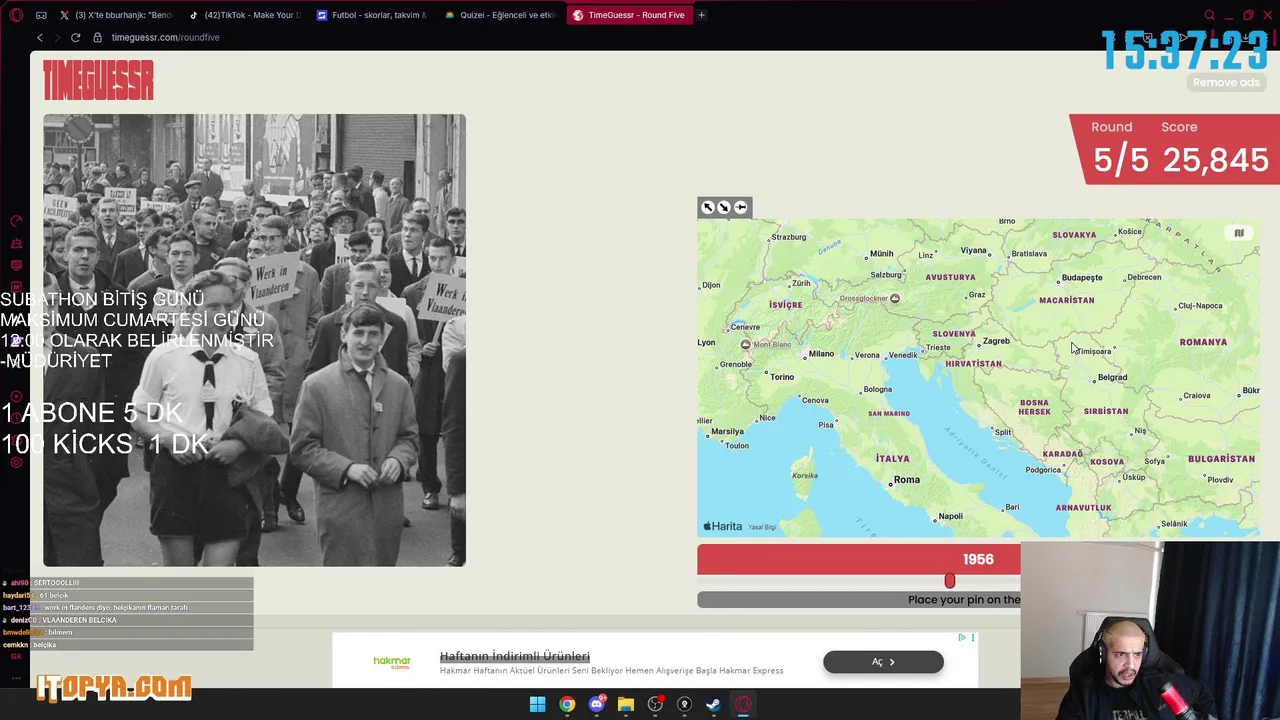Viewport: 1280px width, 720px height.
Task: Switch to the TikTok tab
Action: point(244,15)
